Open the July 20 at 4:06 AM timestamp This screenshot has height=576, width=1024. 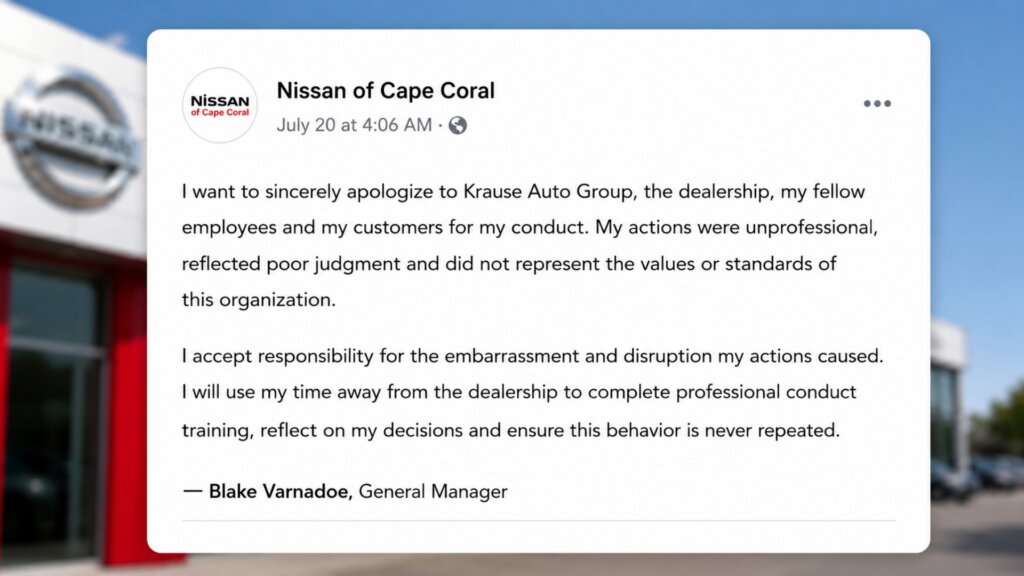(354, 125)
